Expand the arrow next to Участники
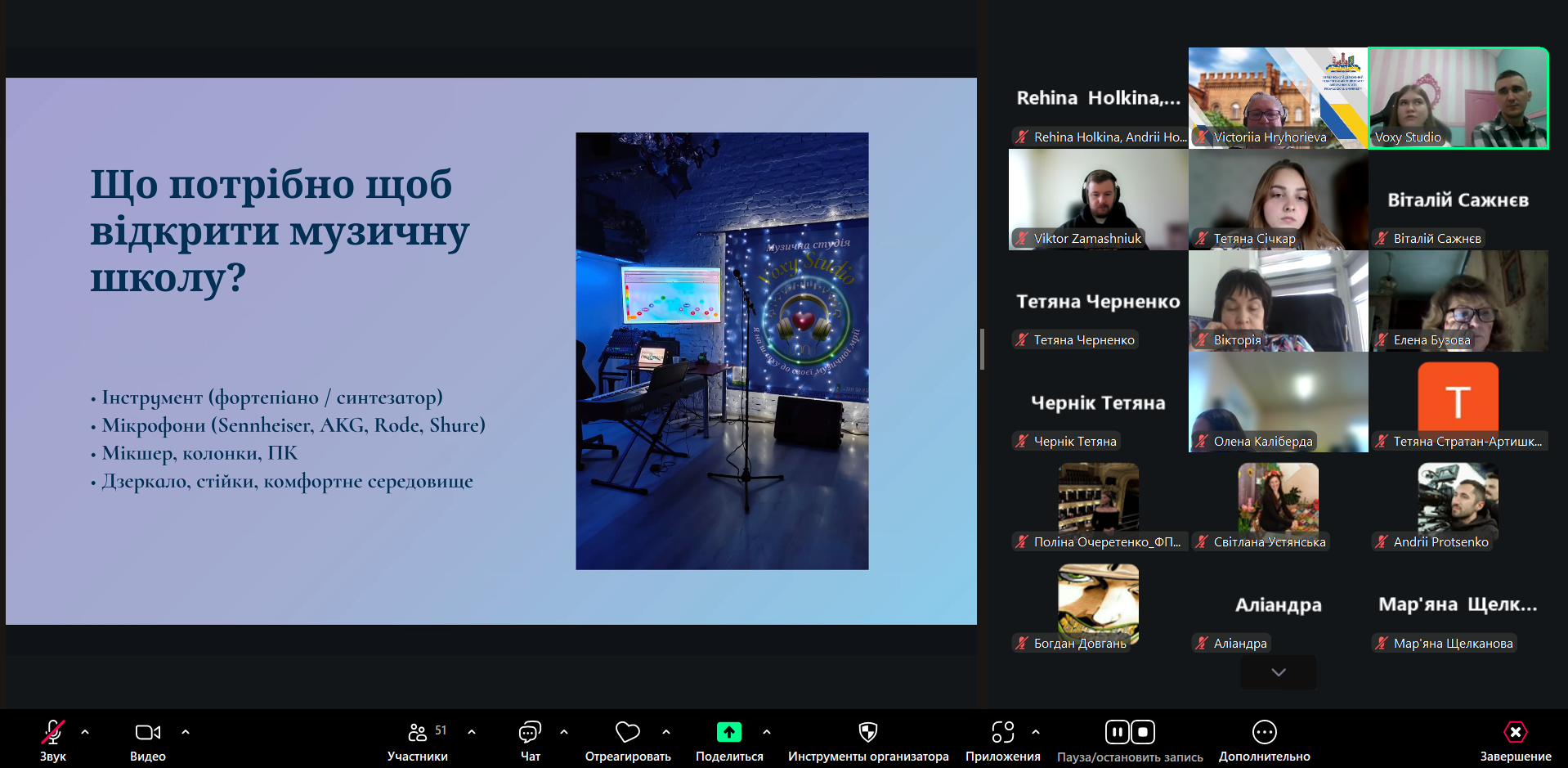Screen dimensions: 1568x768 [x=472, y=732]
